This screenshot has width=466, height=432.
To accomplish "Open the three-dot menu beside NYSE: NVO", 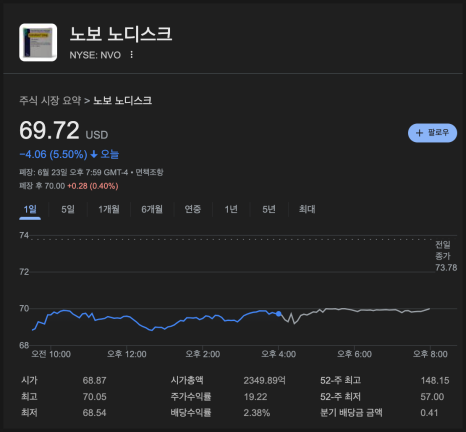I will [x=132, y=55].
